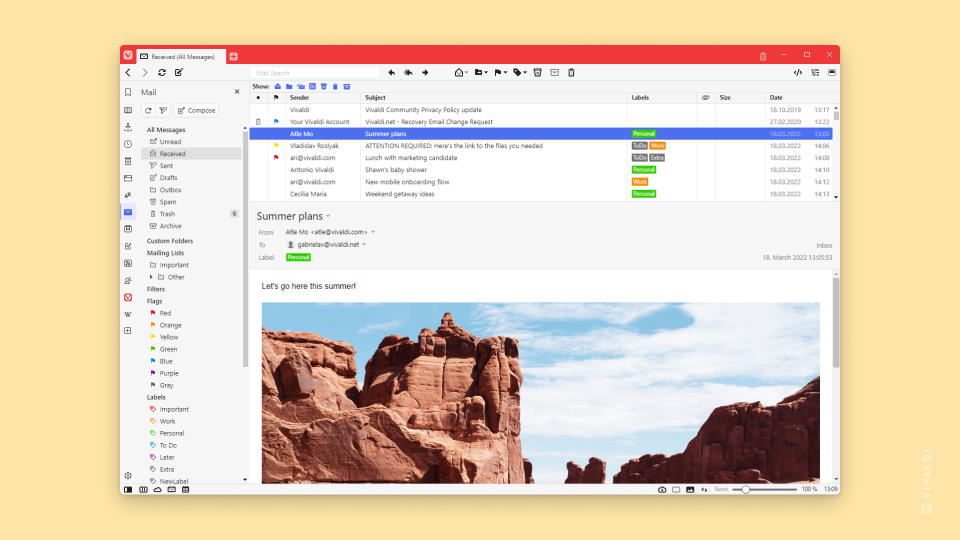Open the Wikipedia W web panel

128,314
